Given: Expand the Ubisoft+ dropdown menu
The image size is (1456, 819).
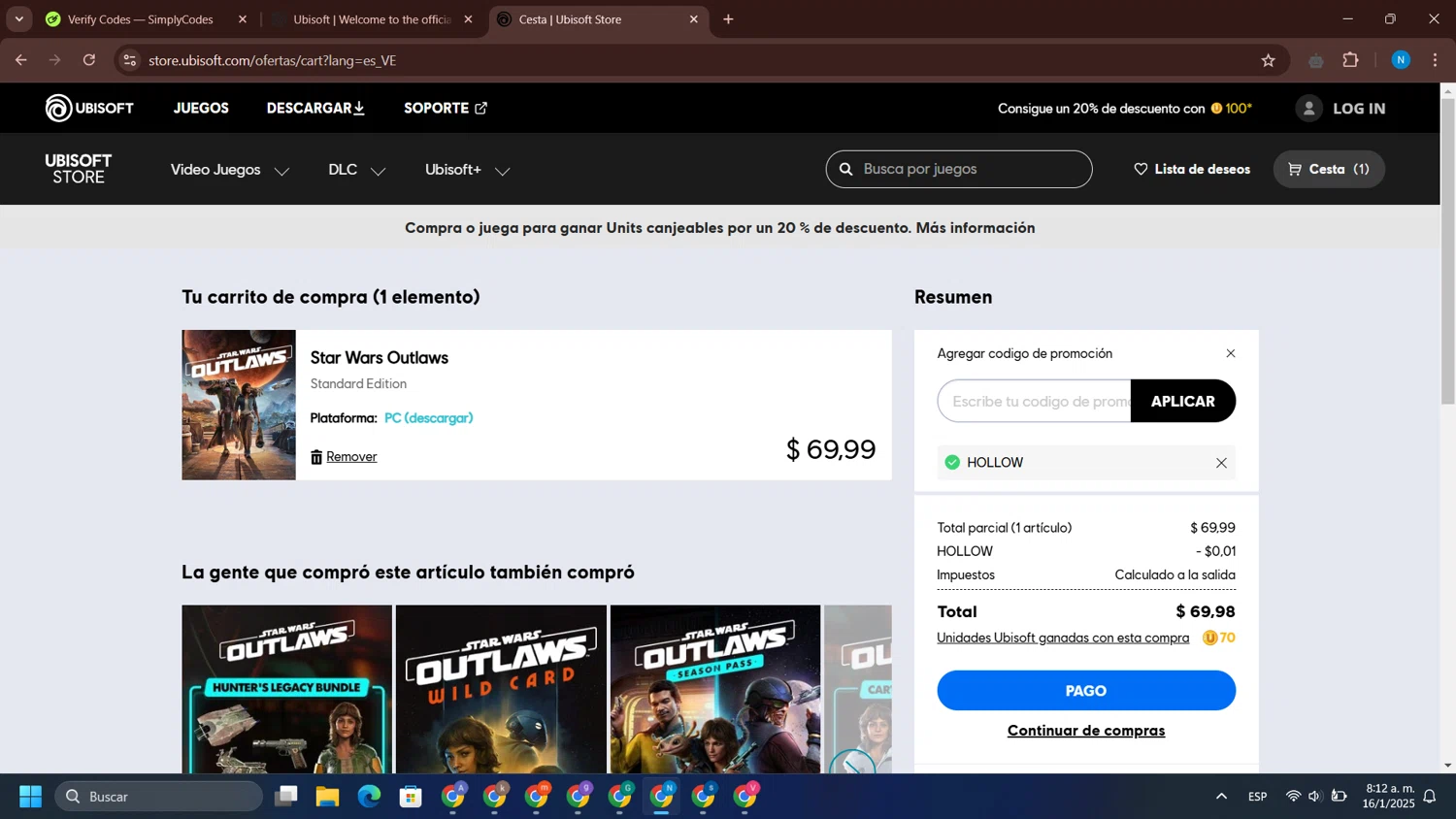Looking at the screenshot, I should pos(467,170).
